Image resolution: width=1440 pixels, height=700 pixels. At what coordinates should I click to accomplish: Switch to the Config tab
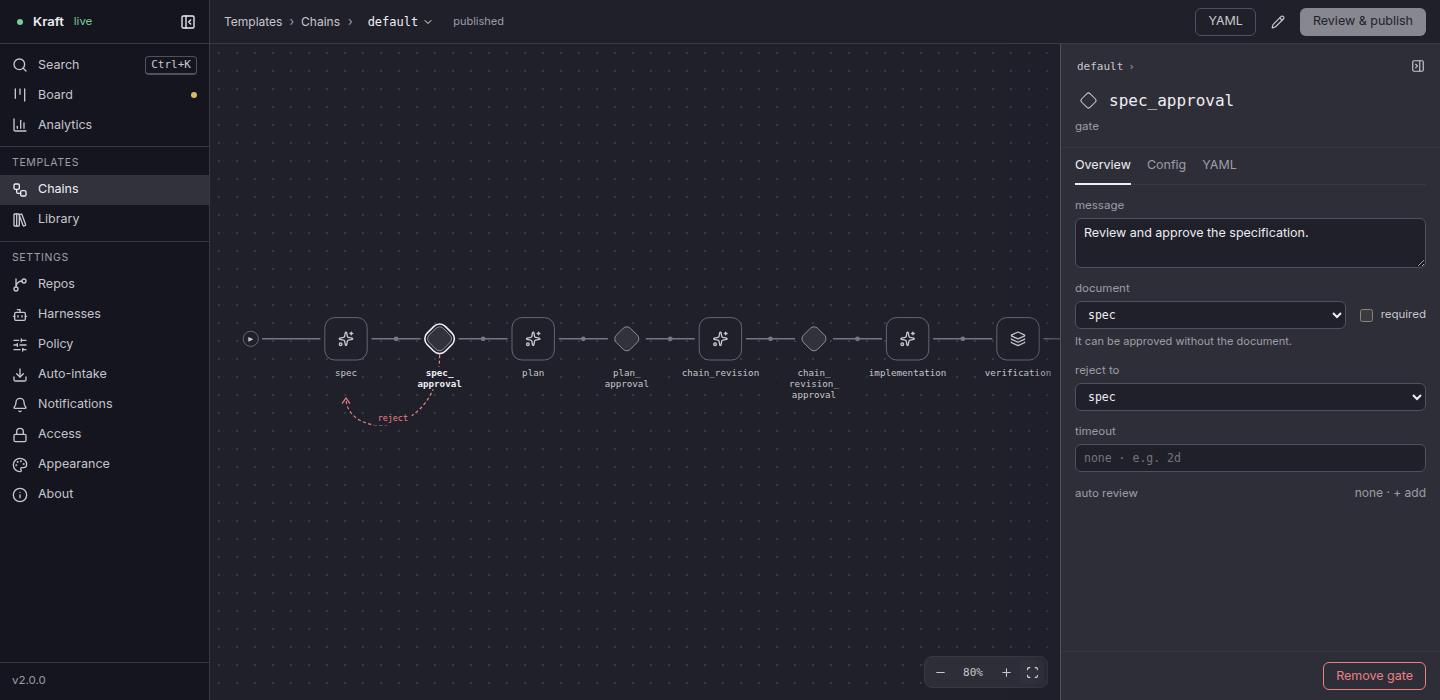coord(1166,165)
